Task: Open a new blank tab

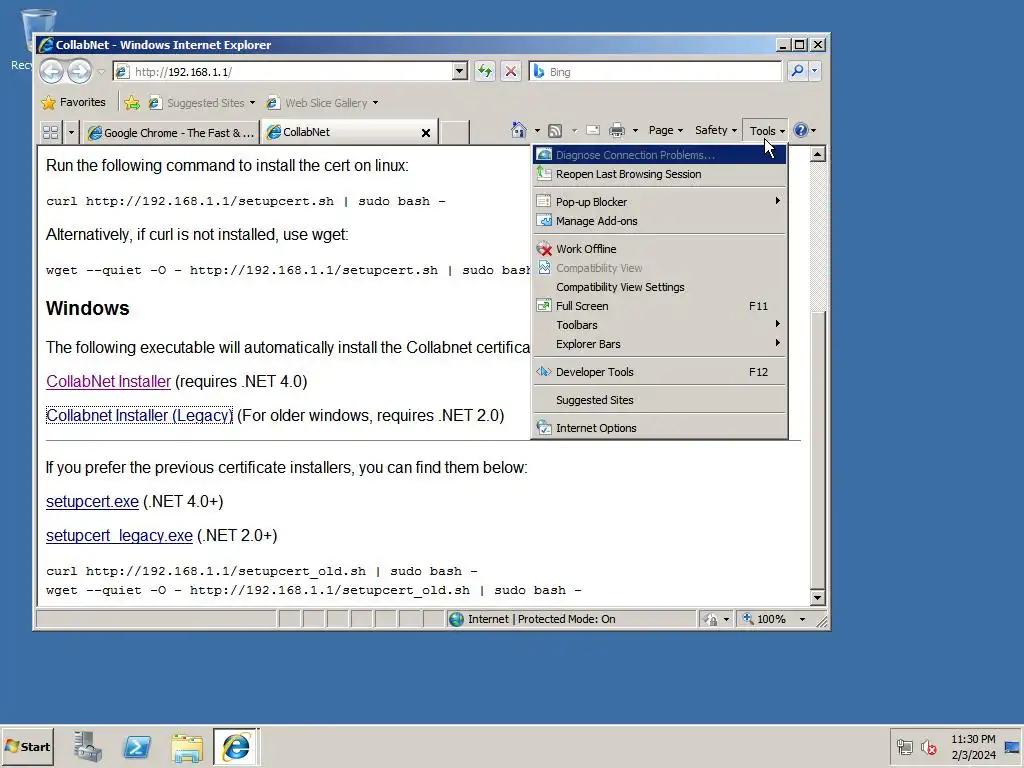Action: (454, 133)
